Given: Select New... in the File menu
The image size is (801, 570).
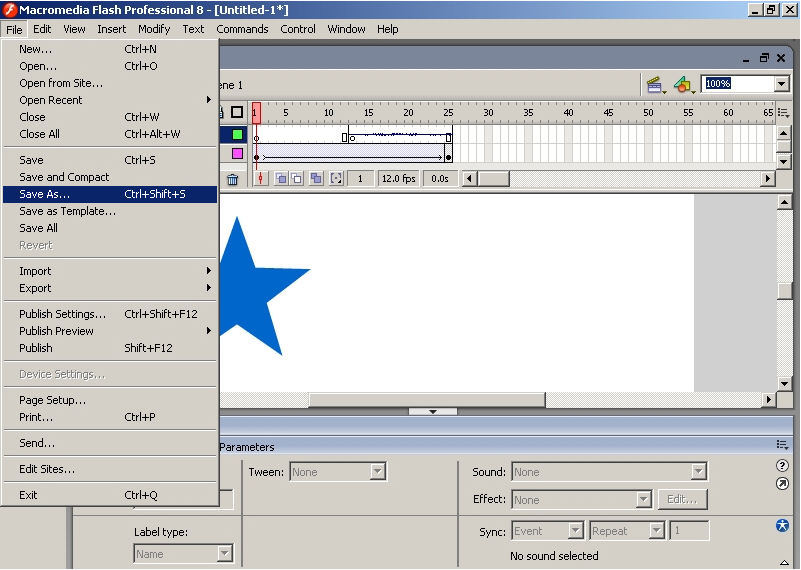Looking at the screenshot, I should point(110,49).
